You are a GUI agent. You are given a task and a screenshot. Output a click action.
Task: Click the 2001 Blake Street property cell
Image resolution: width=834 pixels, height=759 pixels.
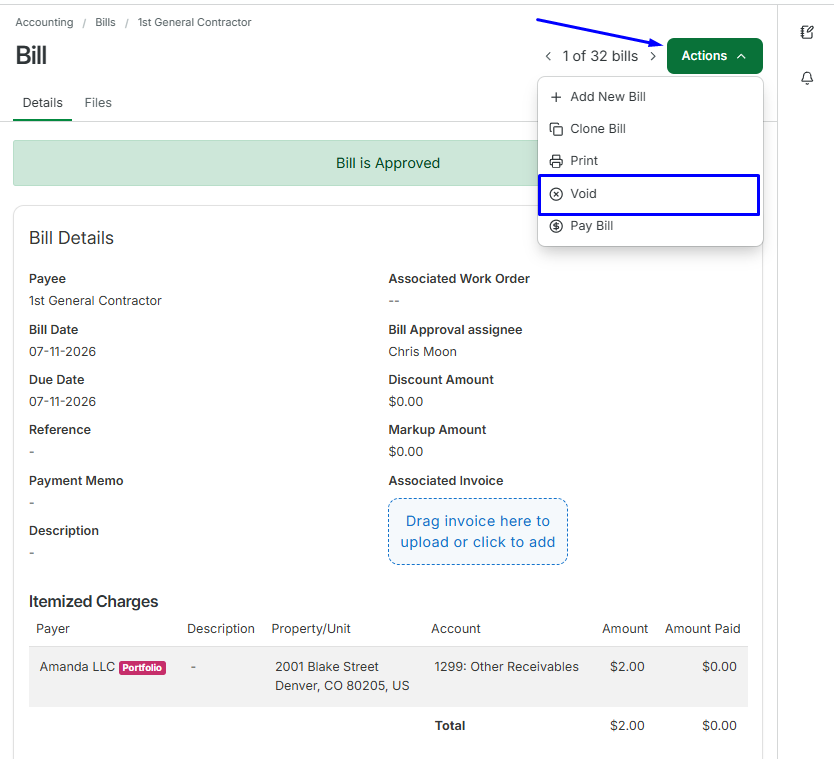coord(342,676)
